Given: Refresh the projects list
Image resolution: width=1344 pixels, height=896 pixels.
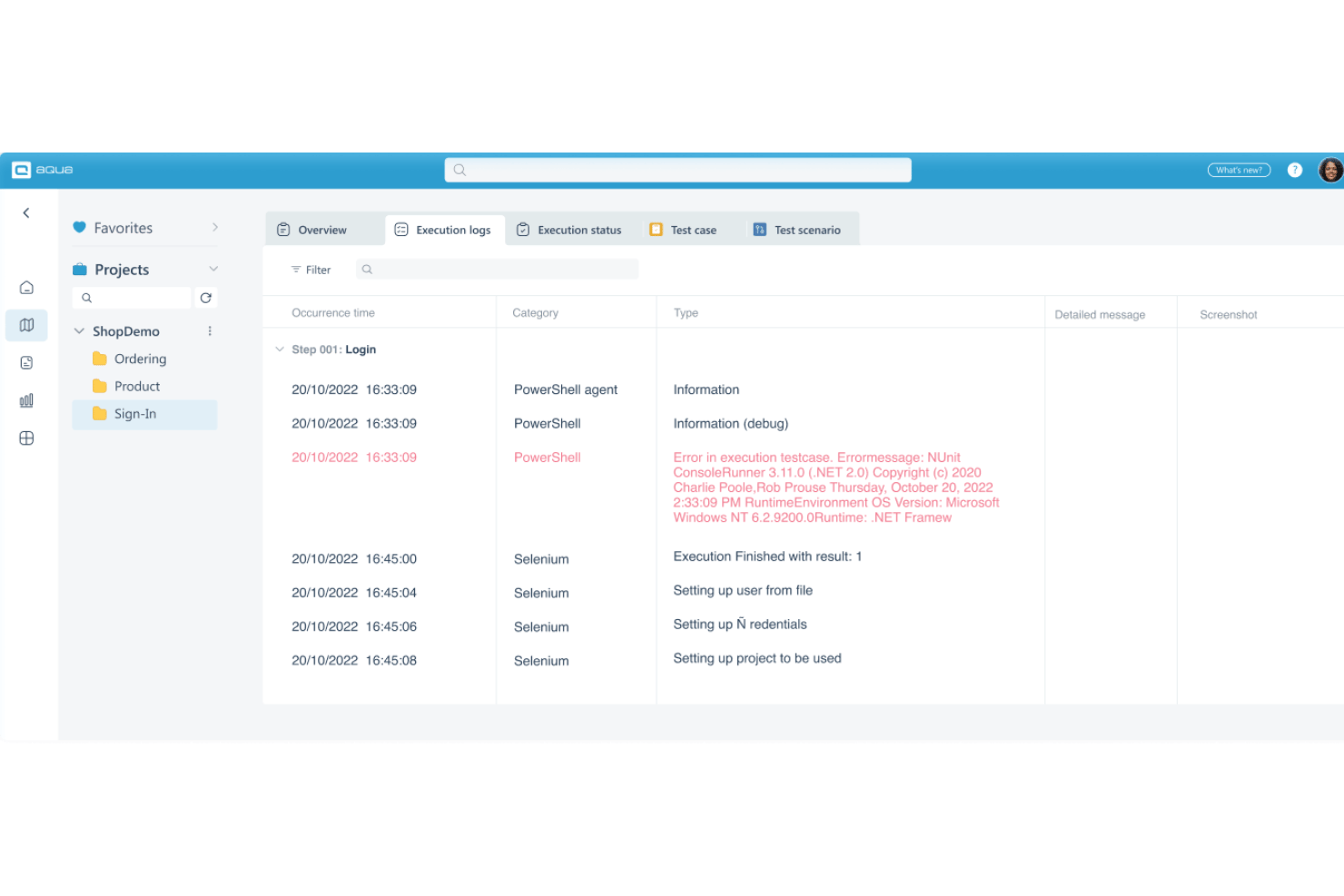Looking at the screenshot, I should pos(206,298).
